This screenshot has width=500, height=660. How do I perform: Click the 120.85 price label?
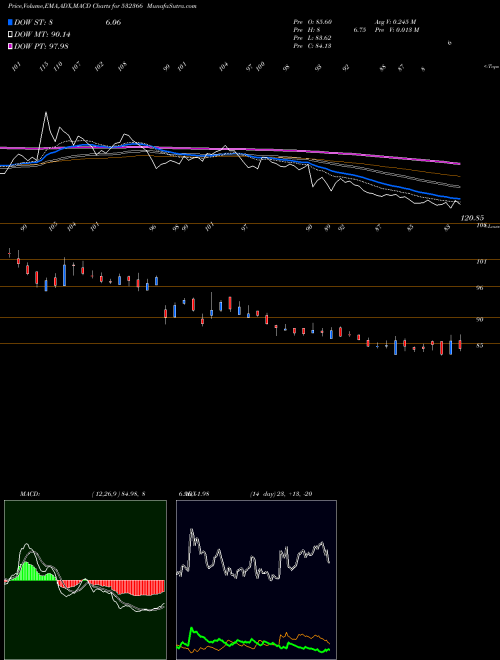click(x=473, y=218)
